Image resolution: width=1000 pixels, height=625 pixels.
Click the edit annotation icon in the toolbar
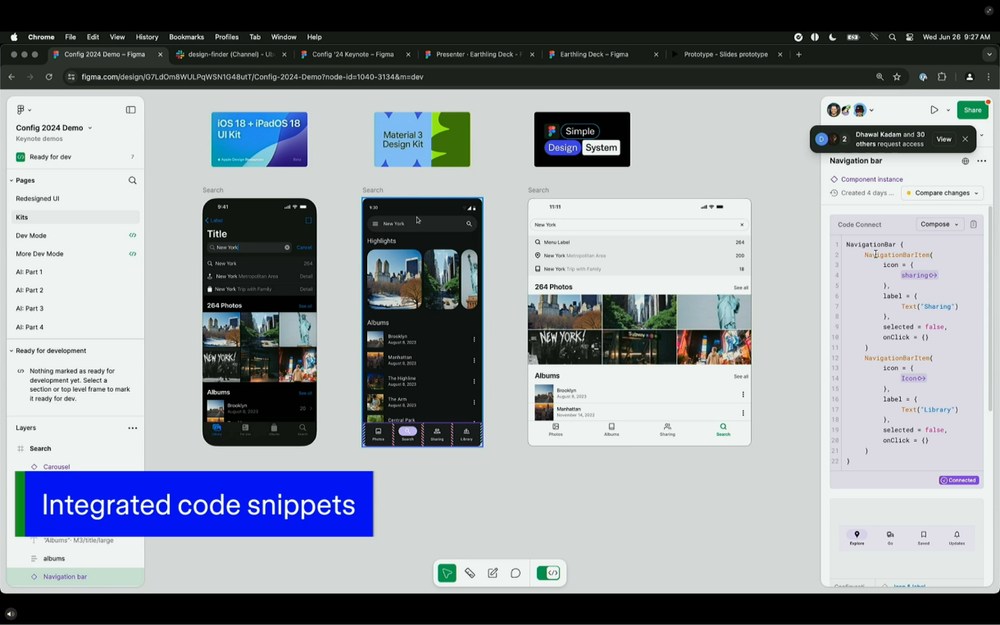[x=492, y=572]
